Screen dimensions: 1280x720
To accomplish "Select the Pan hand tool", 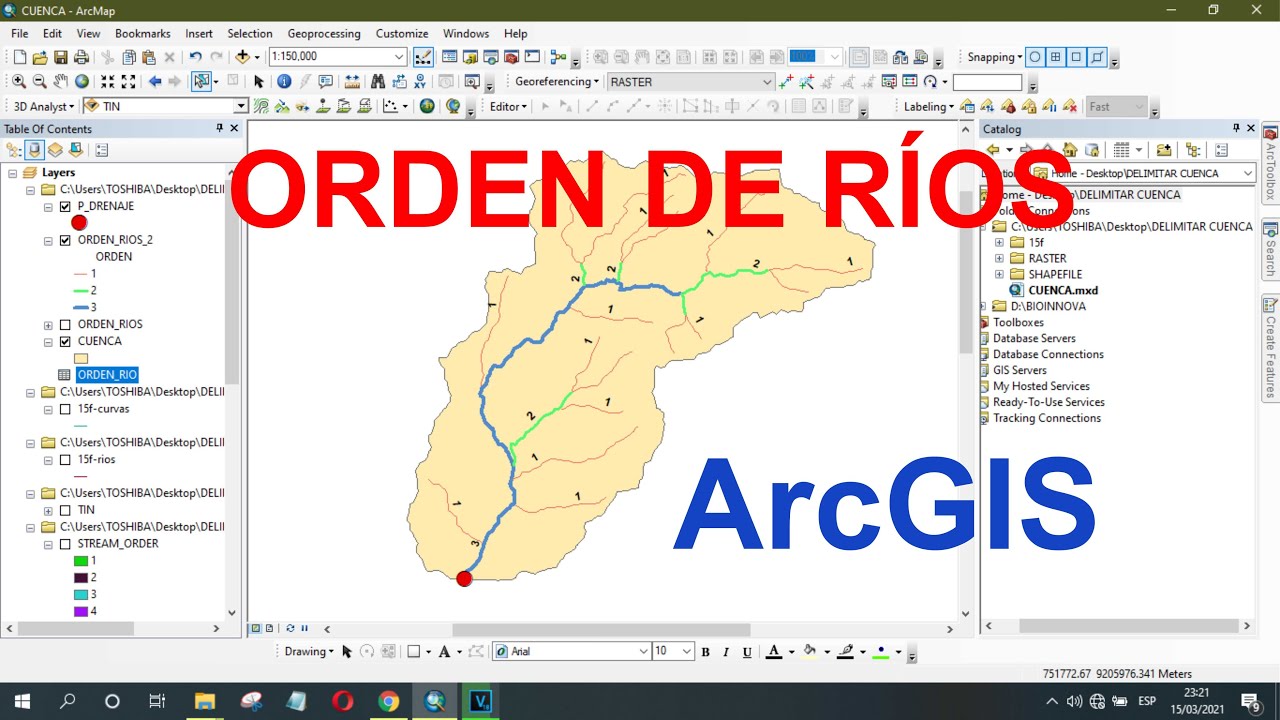I will [61, 82].
